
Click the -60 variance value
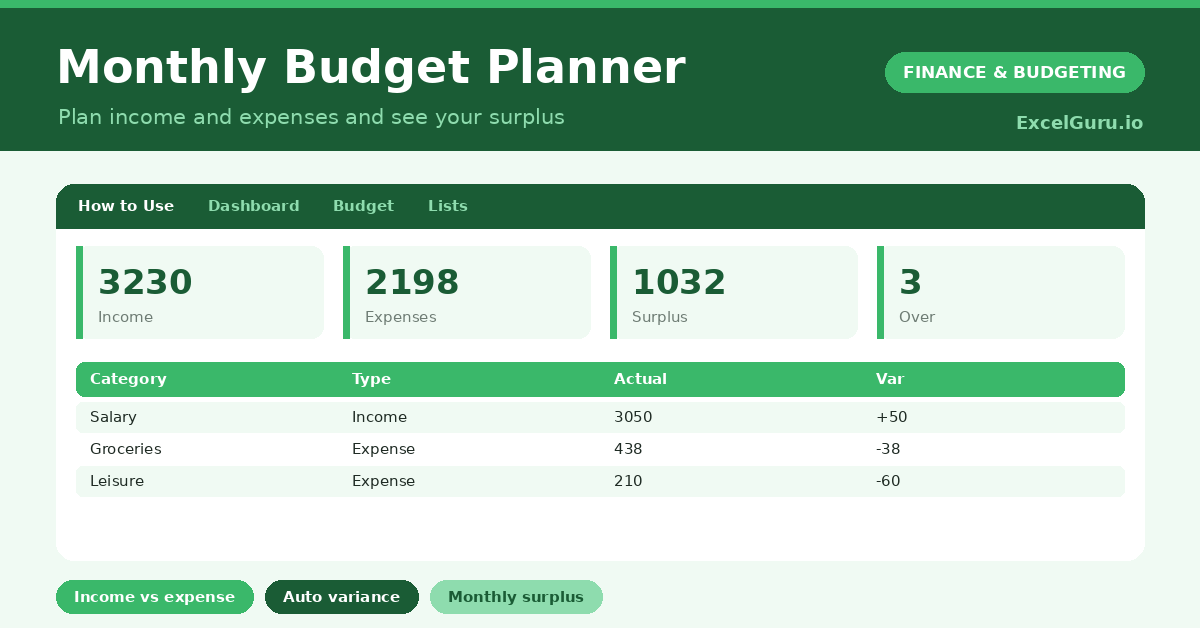tap(888, 481)
